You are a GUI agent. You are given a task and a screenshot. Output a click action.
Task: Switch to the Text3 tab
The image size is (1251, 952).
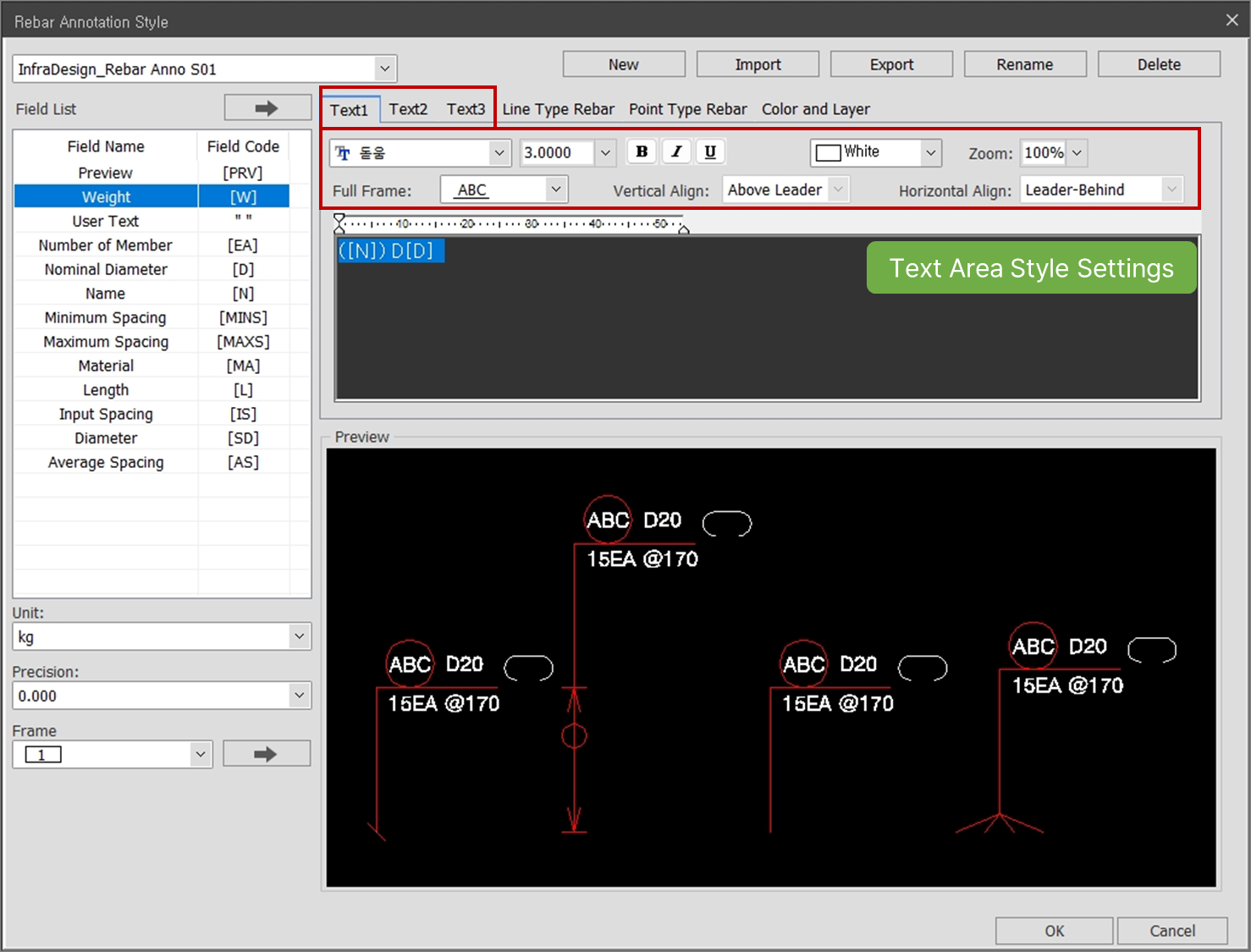(x=466, y=109)
